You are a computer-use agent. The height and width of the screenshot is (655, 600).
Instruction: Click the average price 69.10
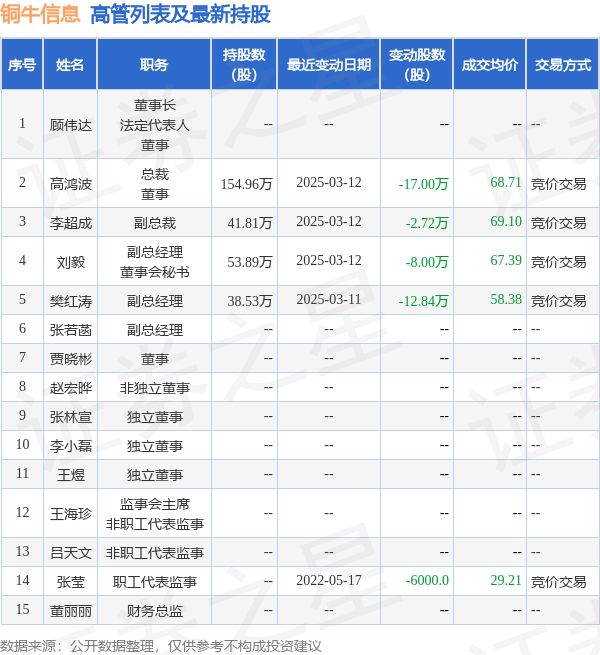(506, 221)
